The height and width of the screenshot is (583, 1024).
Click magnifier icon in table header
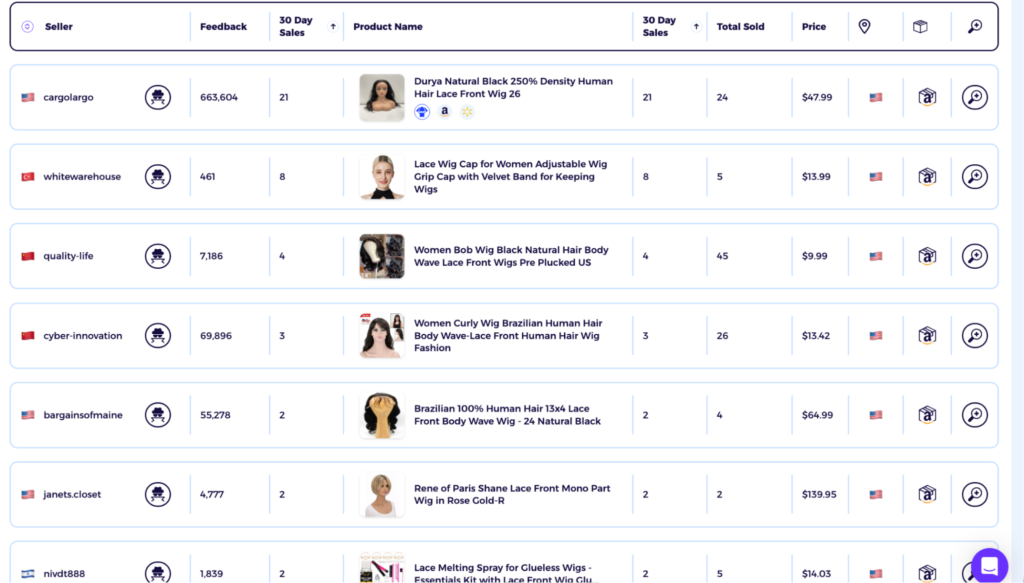coord(975,26)
